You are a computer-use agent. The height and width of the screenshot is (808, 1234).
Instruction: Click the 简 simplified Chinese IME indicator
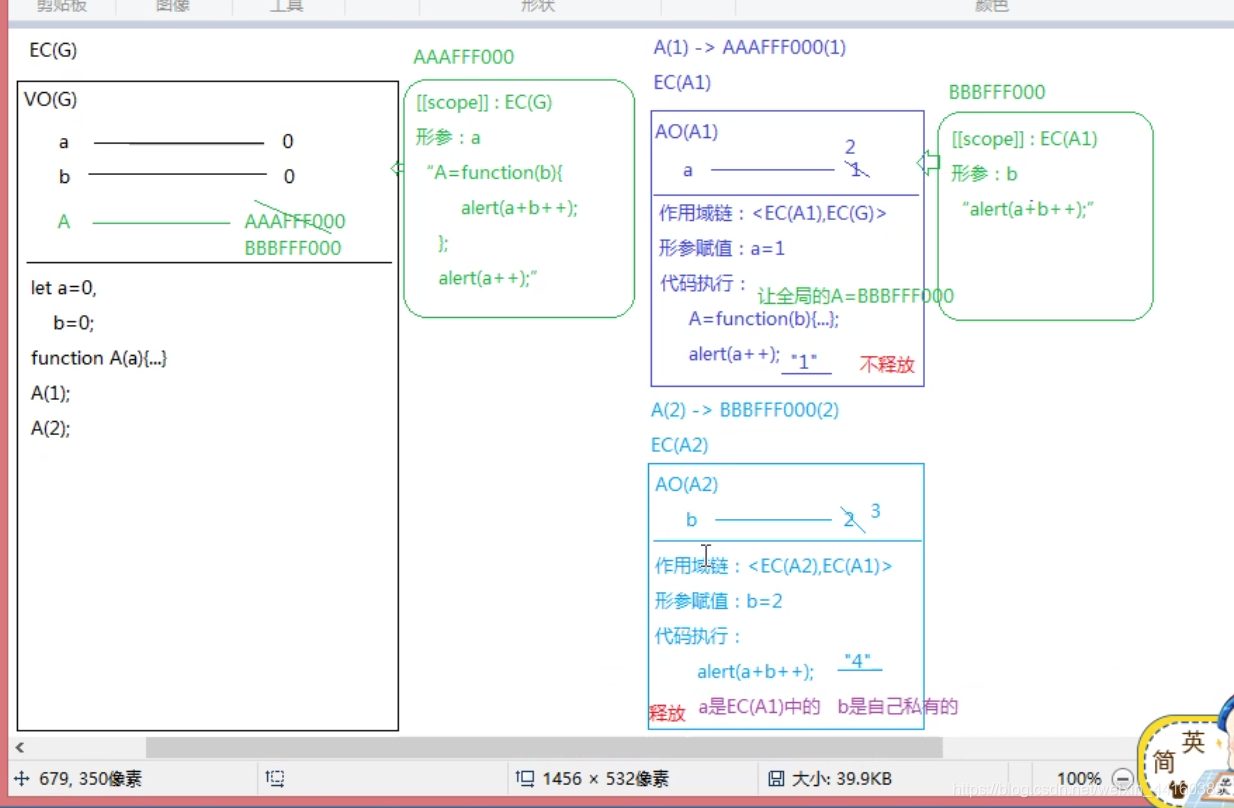tap(1164, 762)
